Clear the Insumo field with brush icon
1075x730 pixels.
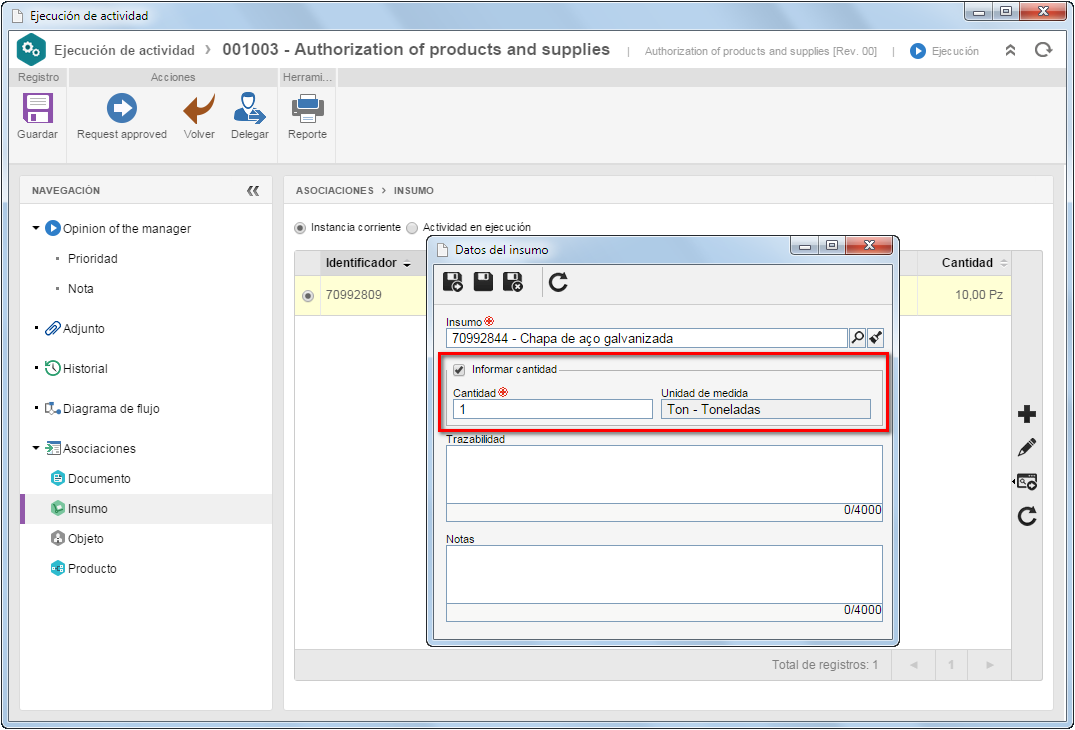click(875, 337)
